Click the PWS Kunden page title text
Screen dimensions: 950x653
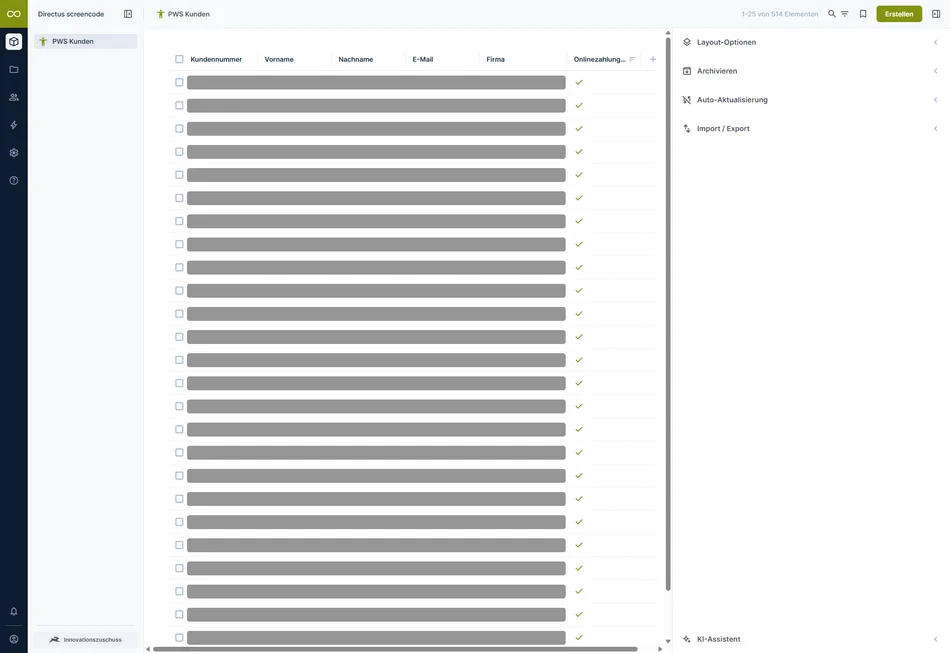click(188, 14)
